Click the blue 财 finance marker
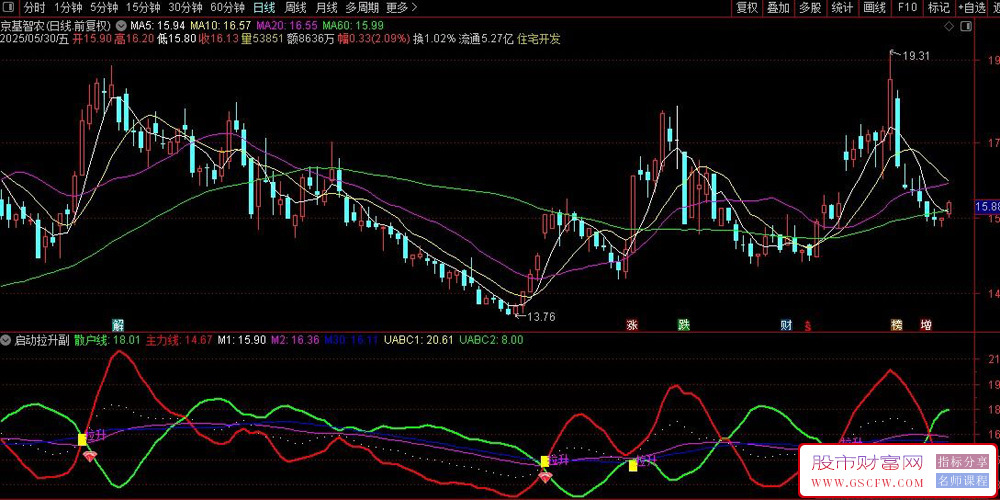The height and width of the screenshot is (500, 1000). point(786,325)
